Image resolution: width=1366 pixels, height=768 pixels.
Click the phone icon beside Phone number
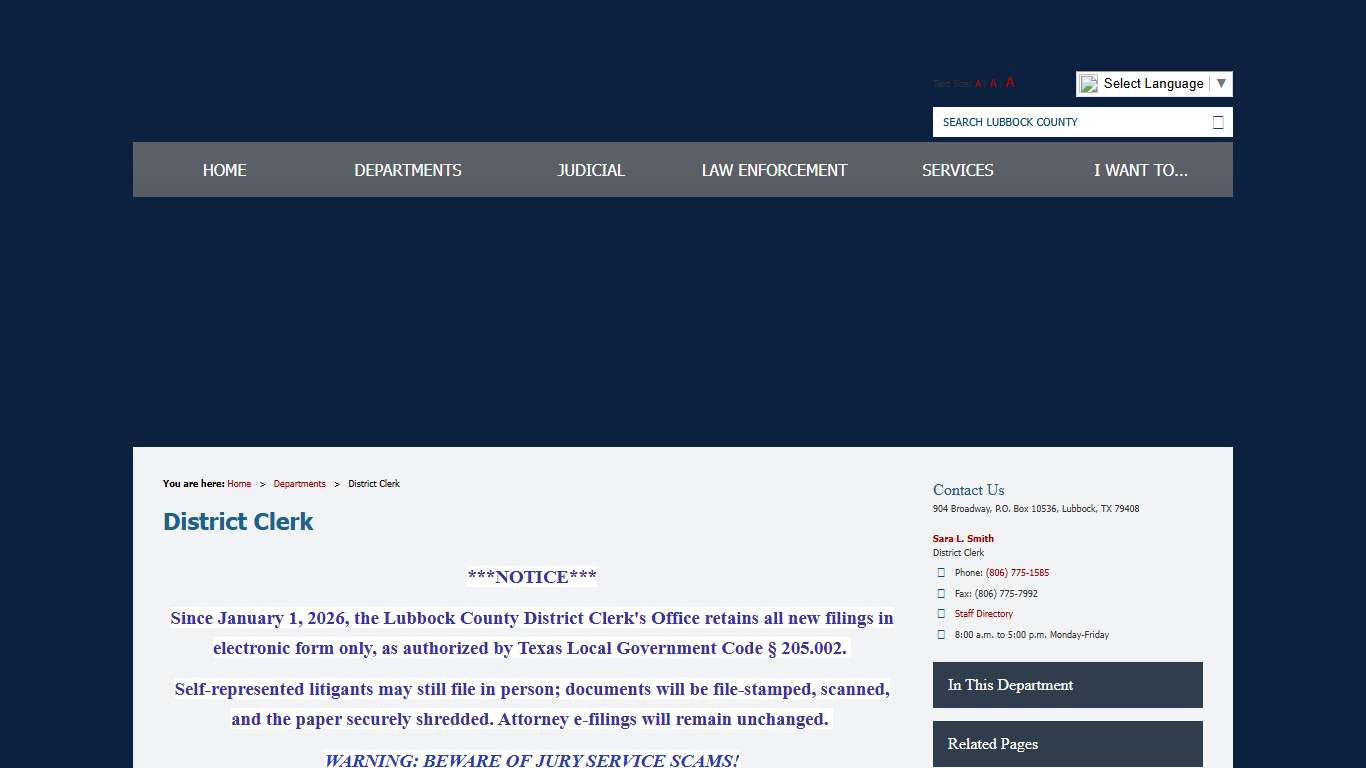click(x=941, y=573)
